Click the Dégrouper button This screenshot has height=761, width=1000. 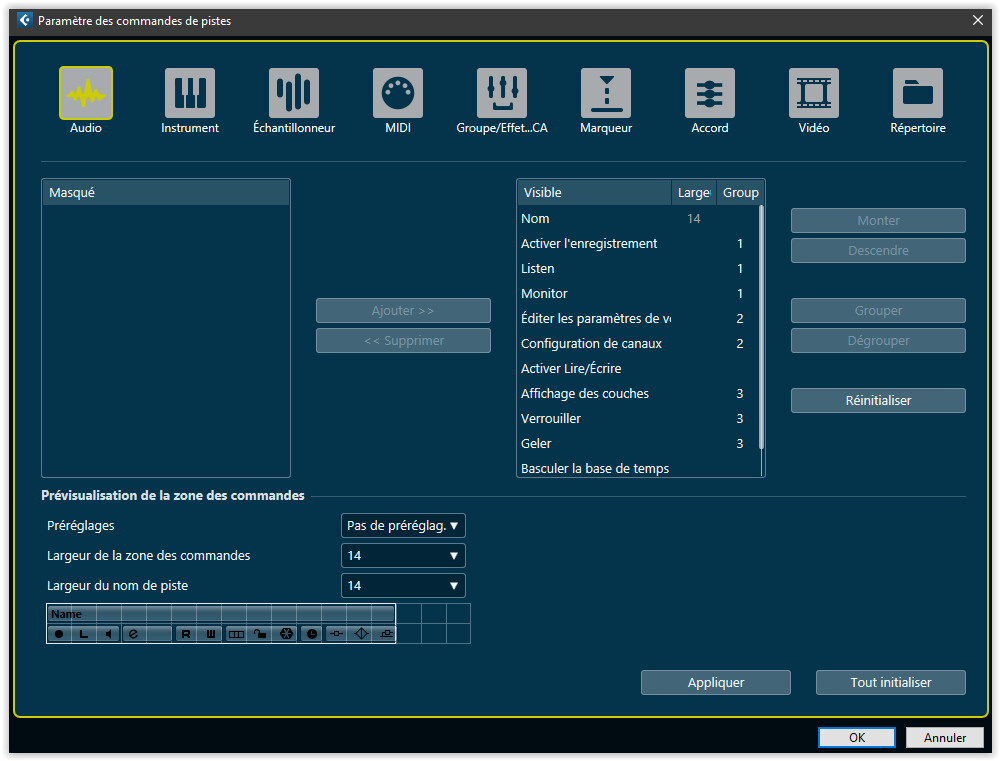pyautogui.click(x=878, y=341)
